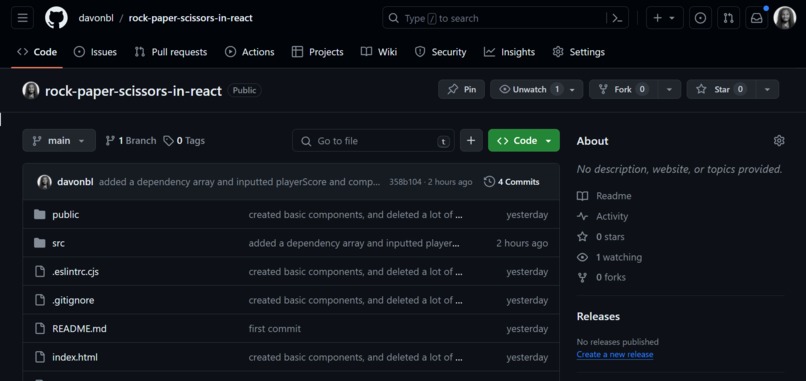
Task: Open the issues icon in top bar
Action: (700, 18)
